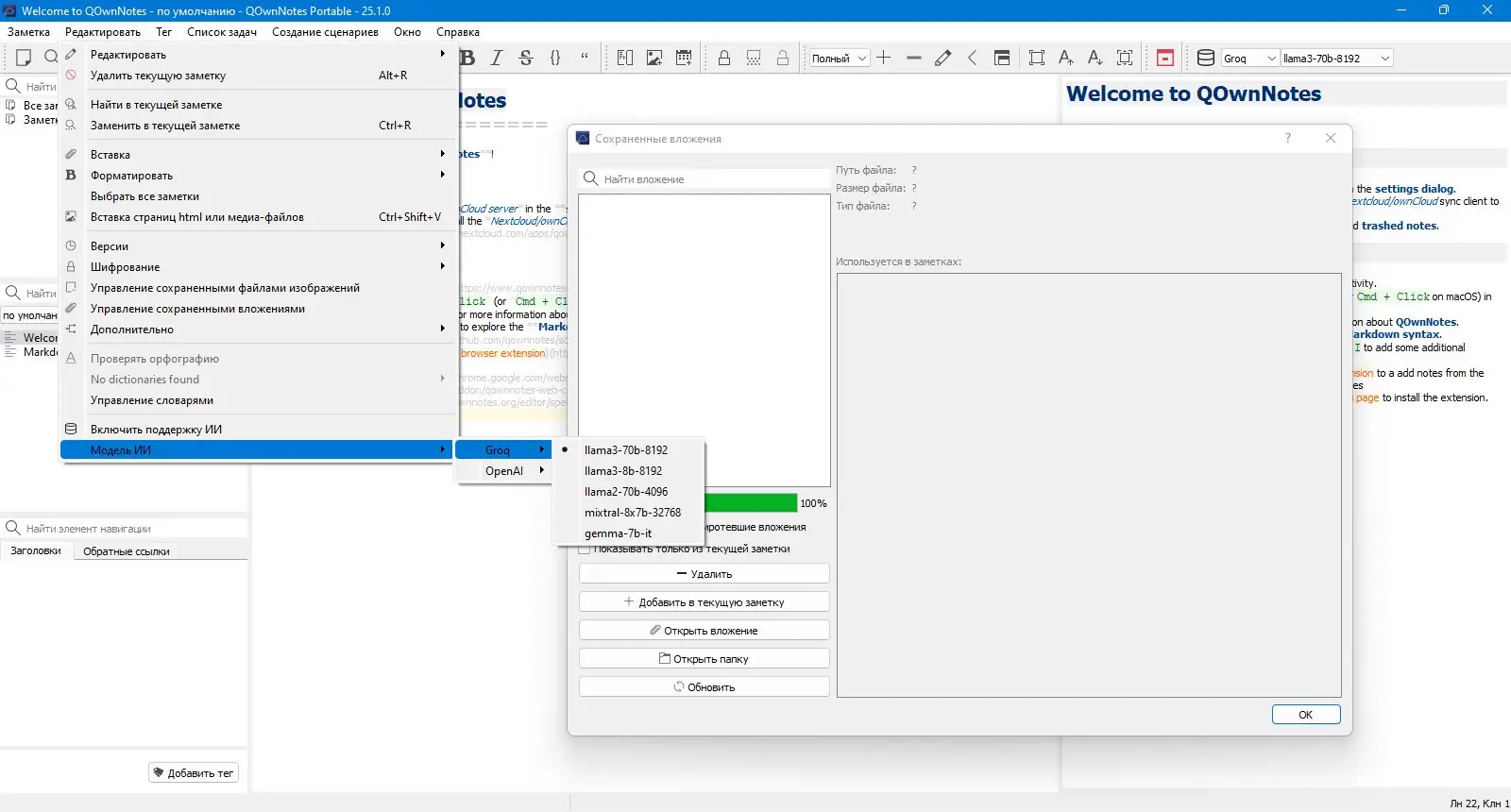
Task: Click the database AI icon in the toolbar
Action: point(1206,58)
